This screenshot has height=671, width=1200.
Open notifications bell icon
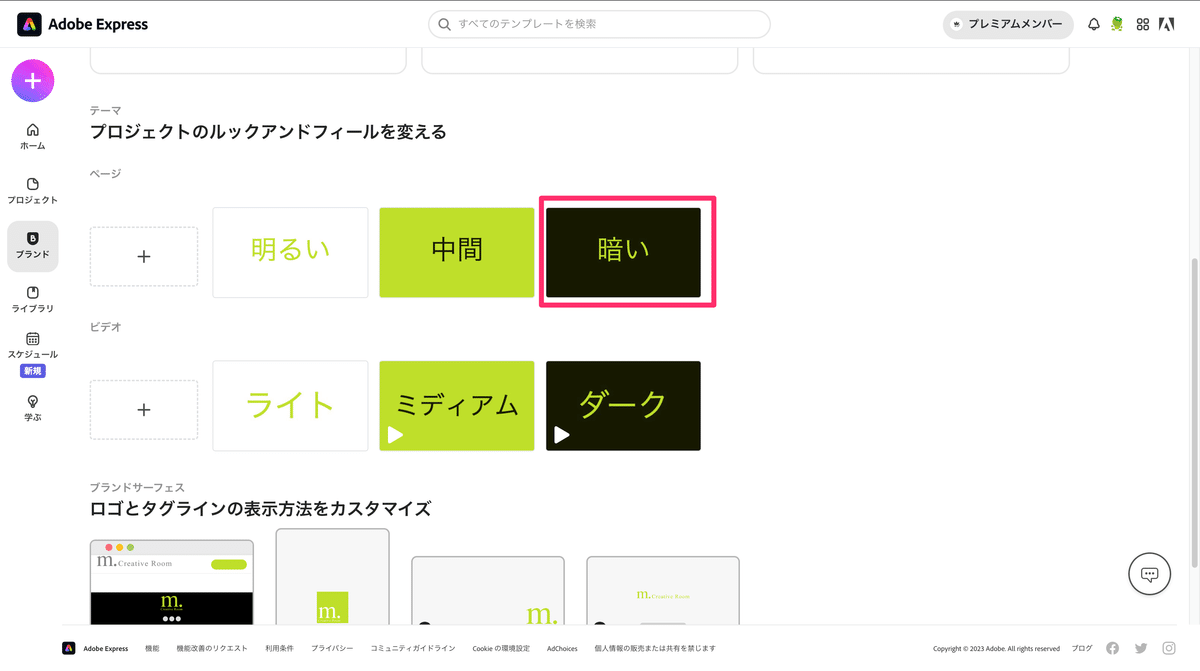coord(1094,25)
